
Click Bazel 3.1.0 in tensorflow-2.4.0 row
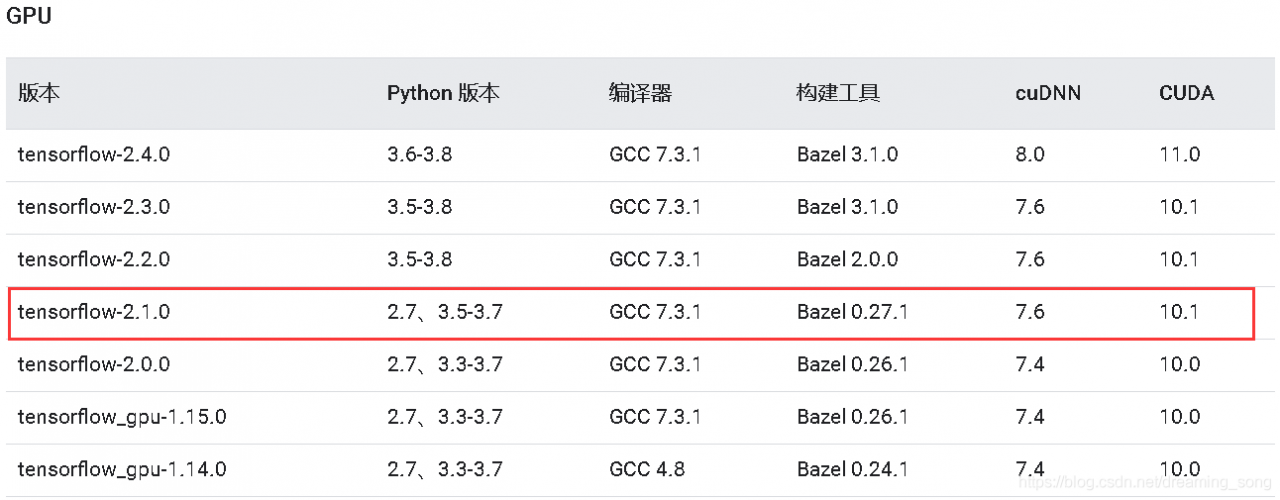(847, 155)
